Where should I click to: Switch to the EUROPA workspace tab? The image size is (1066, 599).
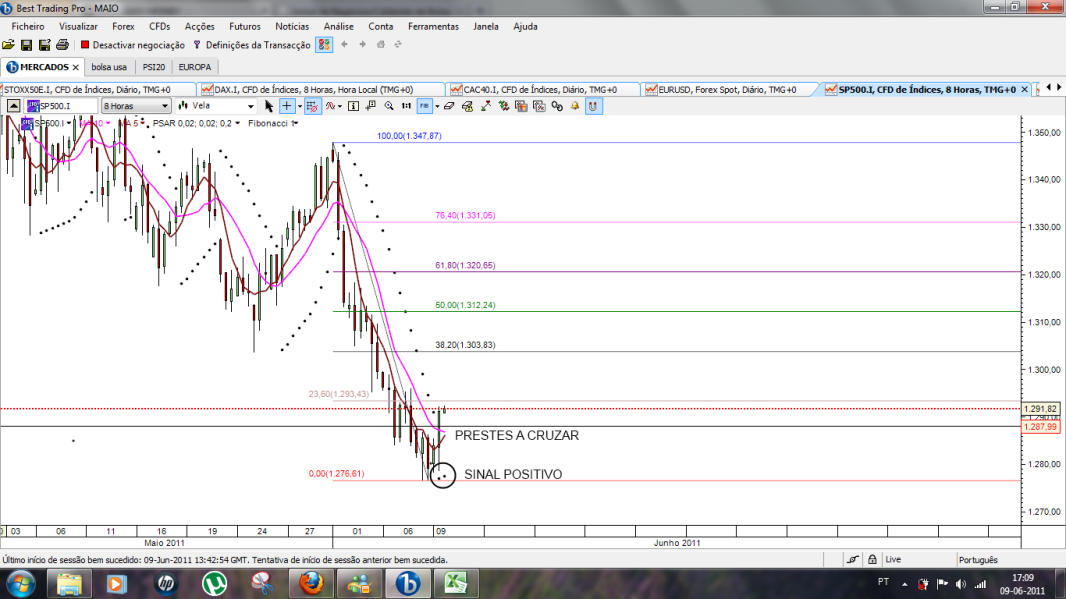click(x=194, y=67)
